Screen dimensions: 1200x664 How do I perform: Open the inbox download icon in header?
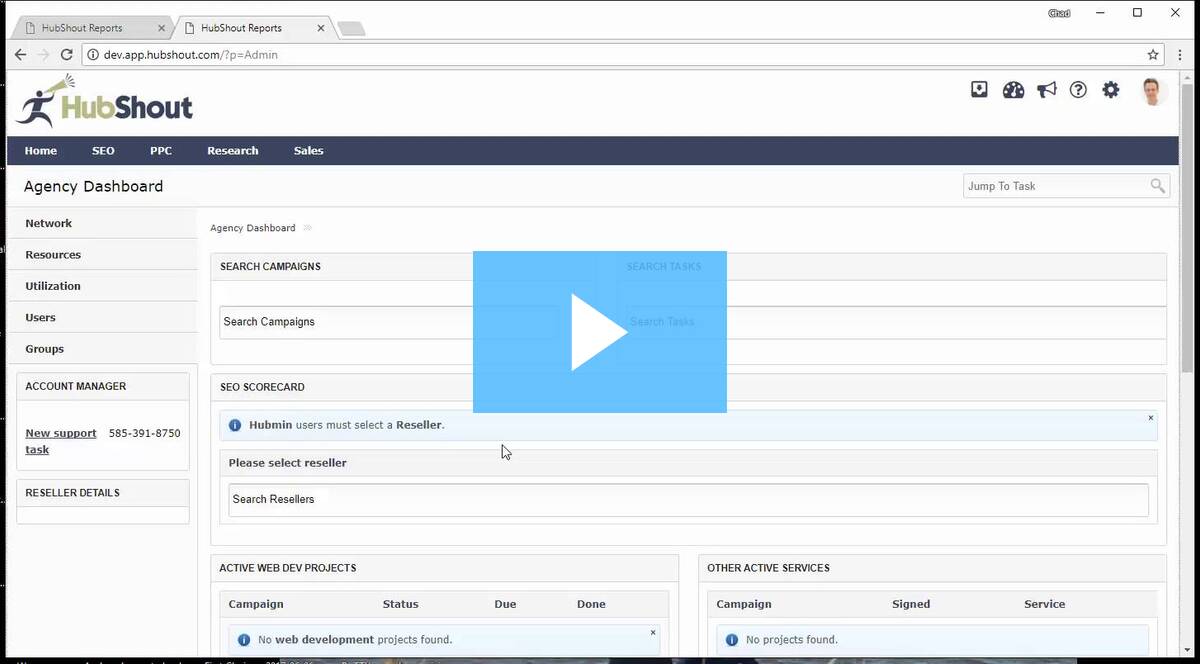coord(979,90)
